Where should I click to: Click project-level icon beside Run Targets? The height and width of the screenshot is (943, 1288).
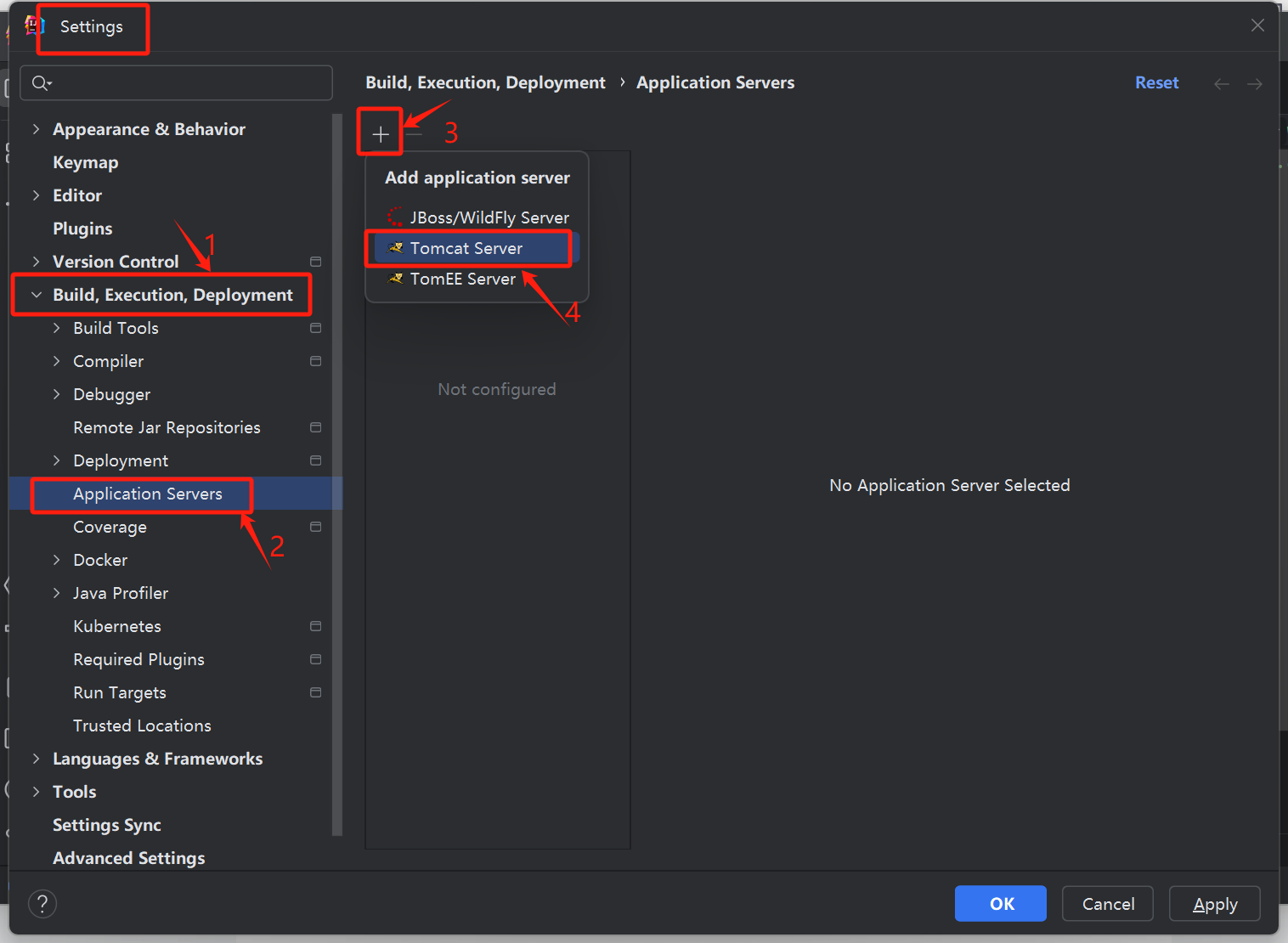[316, 692]
